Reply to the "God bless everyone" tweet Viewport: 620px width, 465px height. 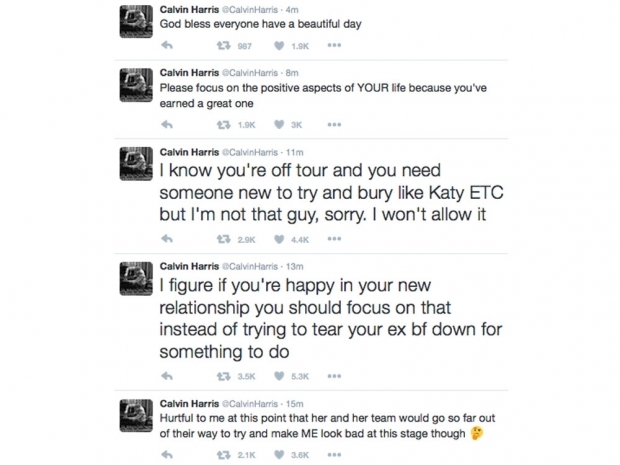[167, 45]
